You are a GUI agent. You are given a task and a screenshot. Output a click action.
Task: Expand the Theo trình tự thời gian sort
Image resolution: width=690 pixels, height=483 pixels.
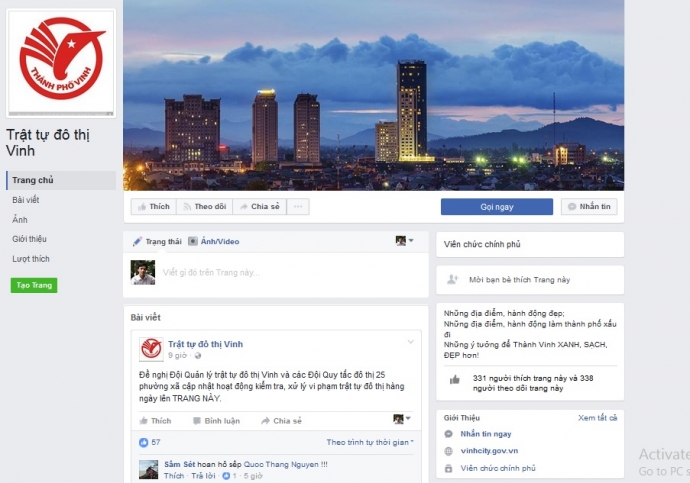coord(371,442)
